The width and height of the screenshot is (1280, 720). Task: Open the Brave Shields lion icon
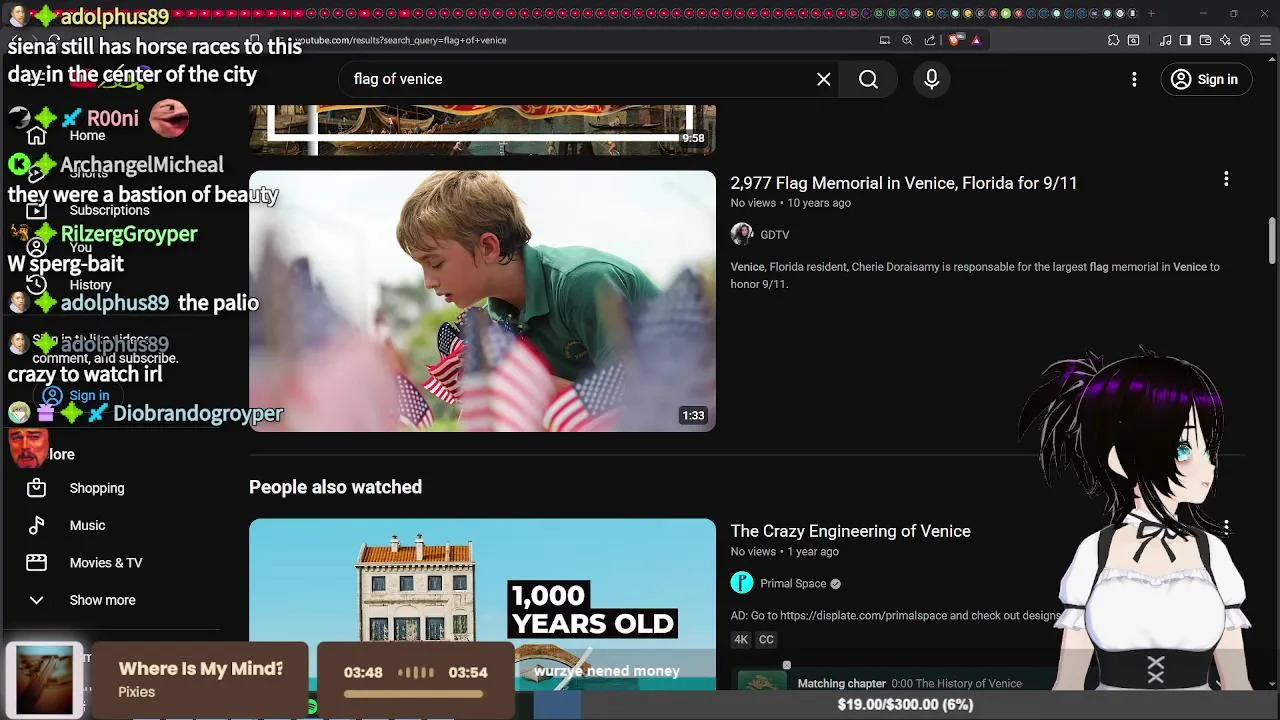click(955, 40)
